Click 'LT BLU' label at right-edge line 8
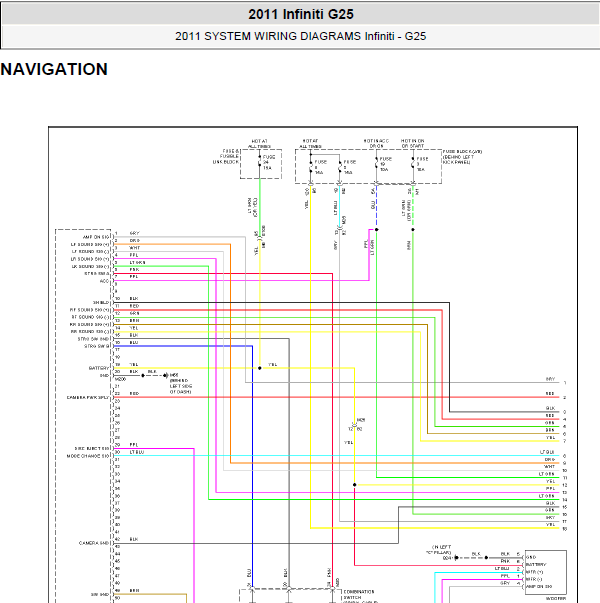The width and height of the screenshot is (600, 603). pos(548,452)
